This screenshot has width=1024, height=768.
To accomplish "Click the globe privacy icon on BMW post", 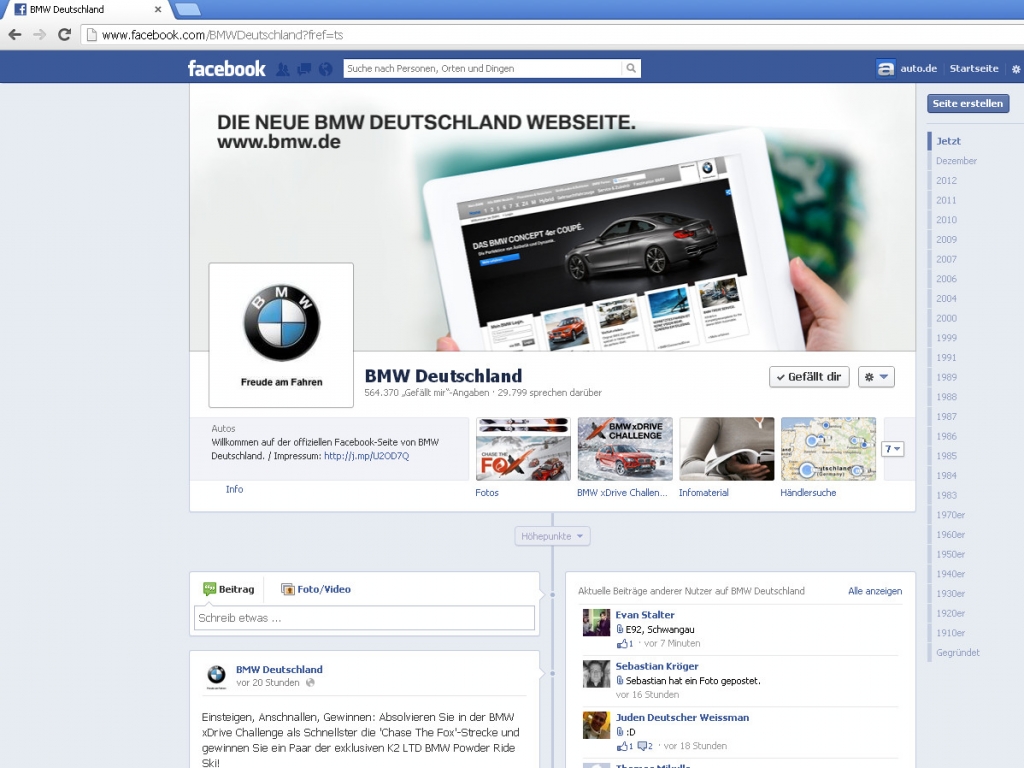I will (x=310, y=682).
